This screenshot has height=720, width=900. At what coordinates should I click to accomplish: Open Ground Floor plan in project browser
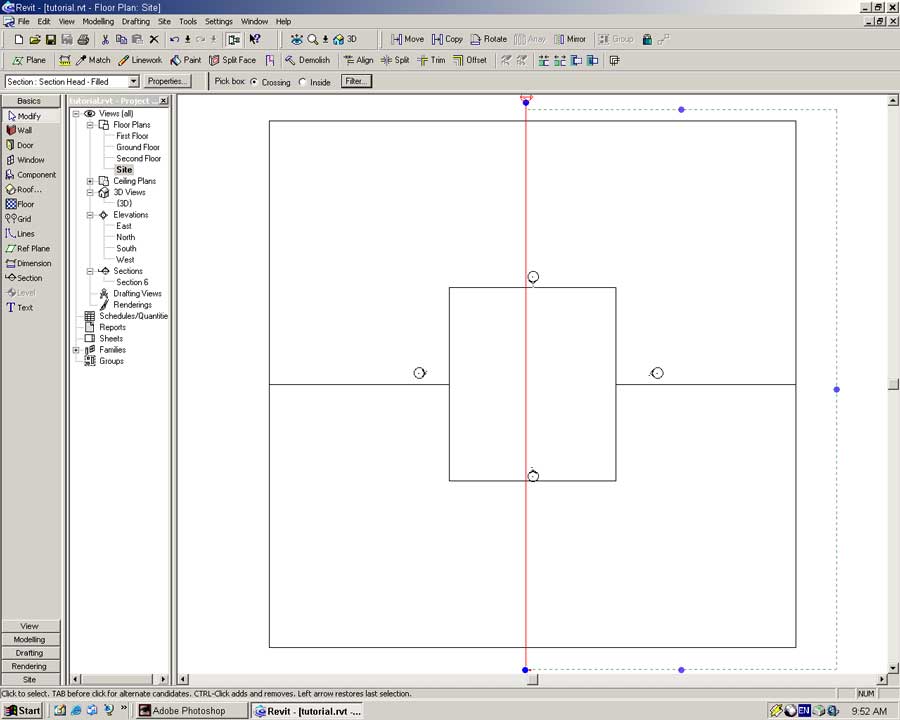coord(138,147)
